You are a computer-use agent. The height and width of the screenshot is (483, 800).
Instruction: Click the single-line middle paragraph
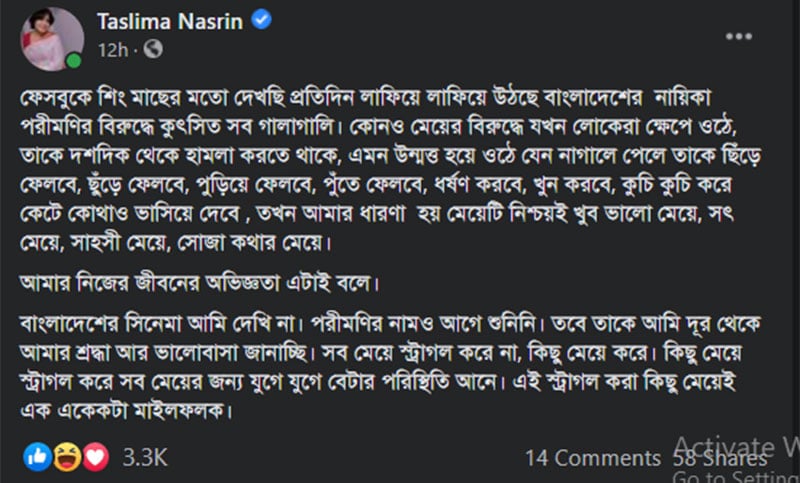(198, 280)
